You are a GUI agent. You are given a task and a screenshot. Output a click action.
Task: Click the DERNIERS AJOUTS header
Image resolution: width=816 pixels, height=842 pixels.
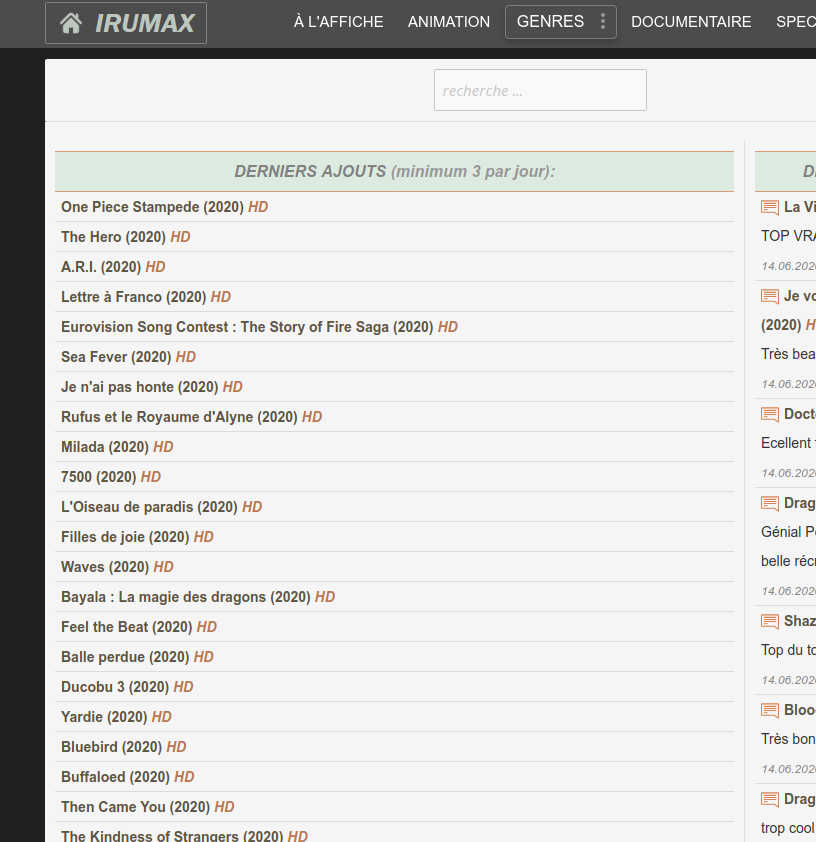(x=395, y=171)
